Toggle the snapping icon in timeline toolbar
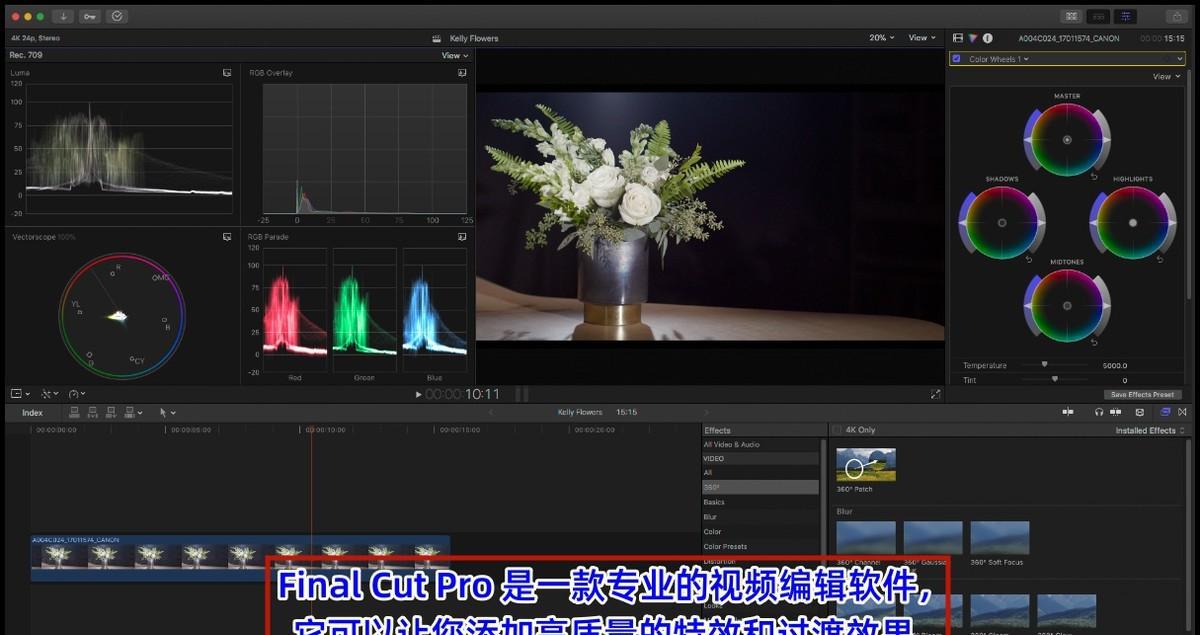This screenshot has height=635, width=1200. (1116, 412)
